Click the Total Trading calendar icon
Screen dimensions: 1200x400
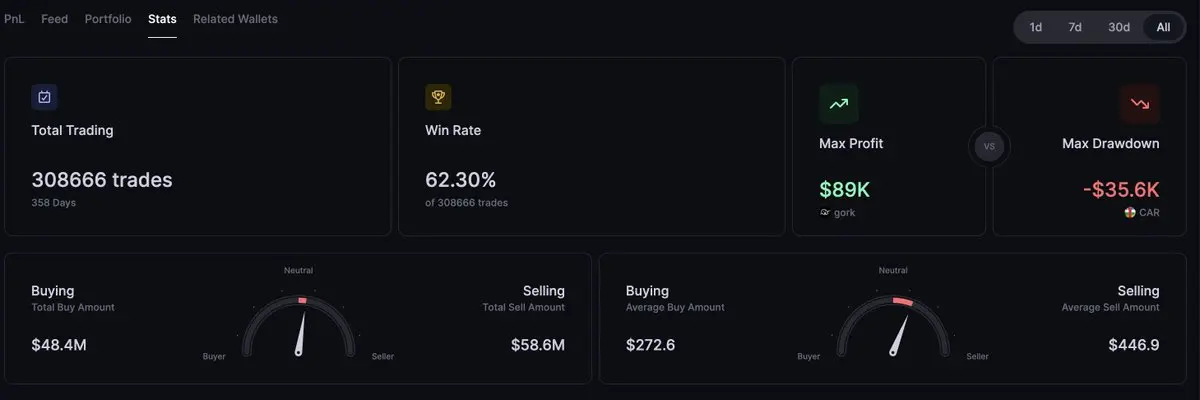point(45,97)
